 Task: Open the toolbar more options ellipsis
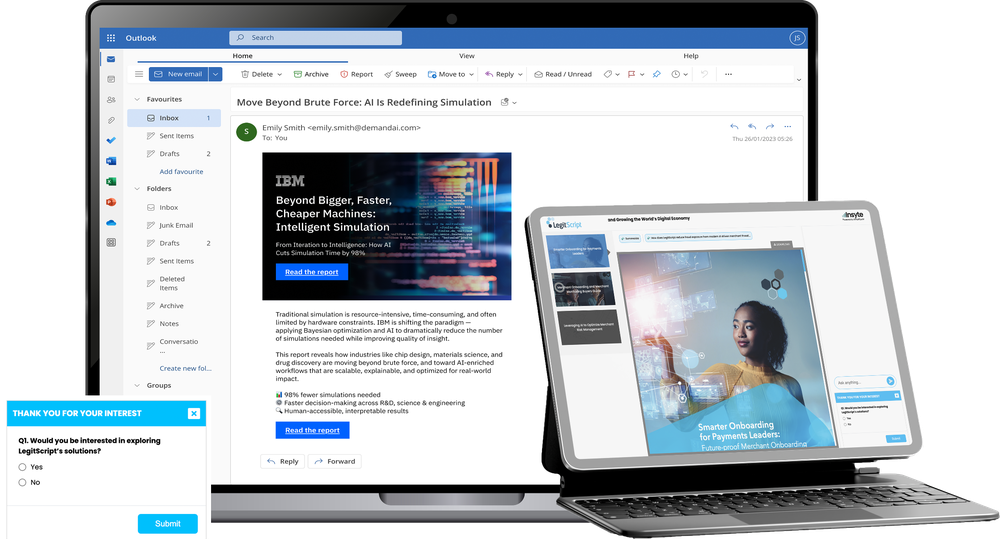click(728, 74)
